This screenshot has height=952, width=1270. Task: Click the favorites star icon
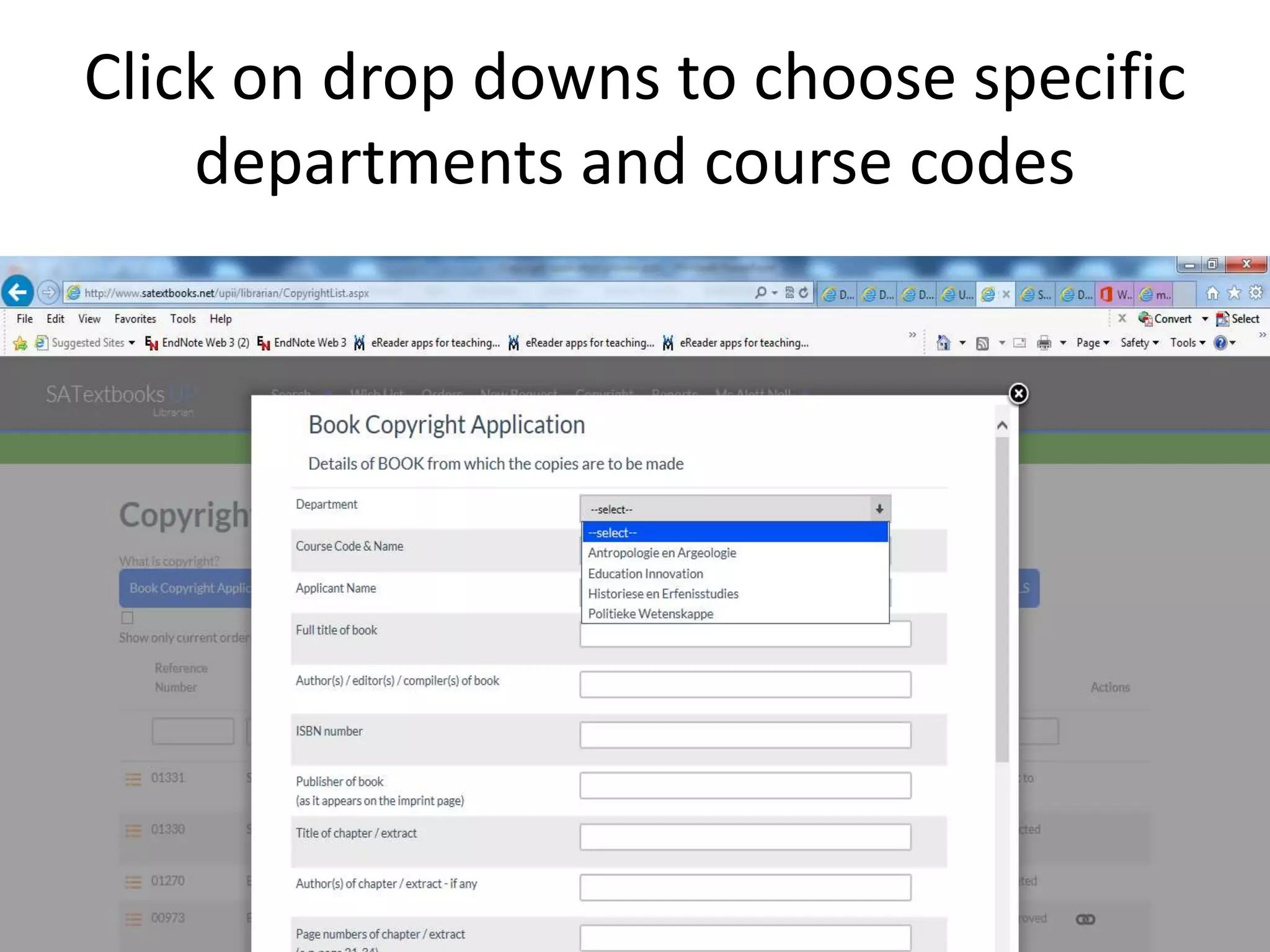1234,293
